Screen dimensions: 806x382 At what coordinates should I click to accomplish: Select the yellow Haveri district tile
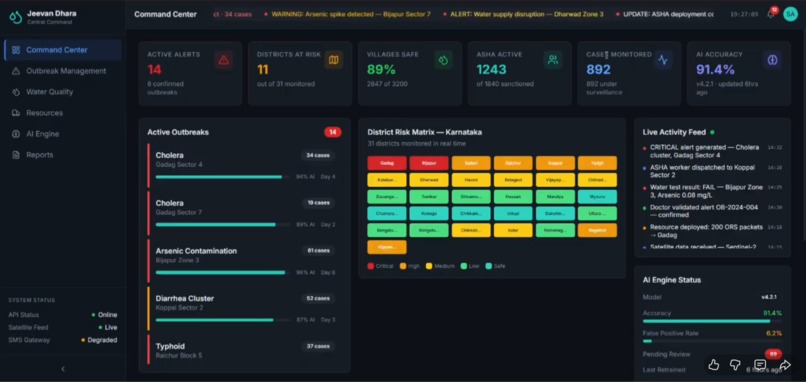[471, 180]
